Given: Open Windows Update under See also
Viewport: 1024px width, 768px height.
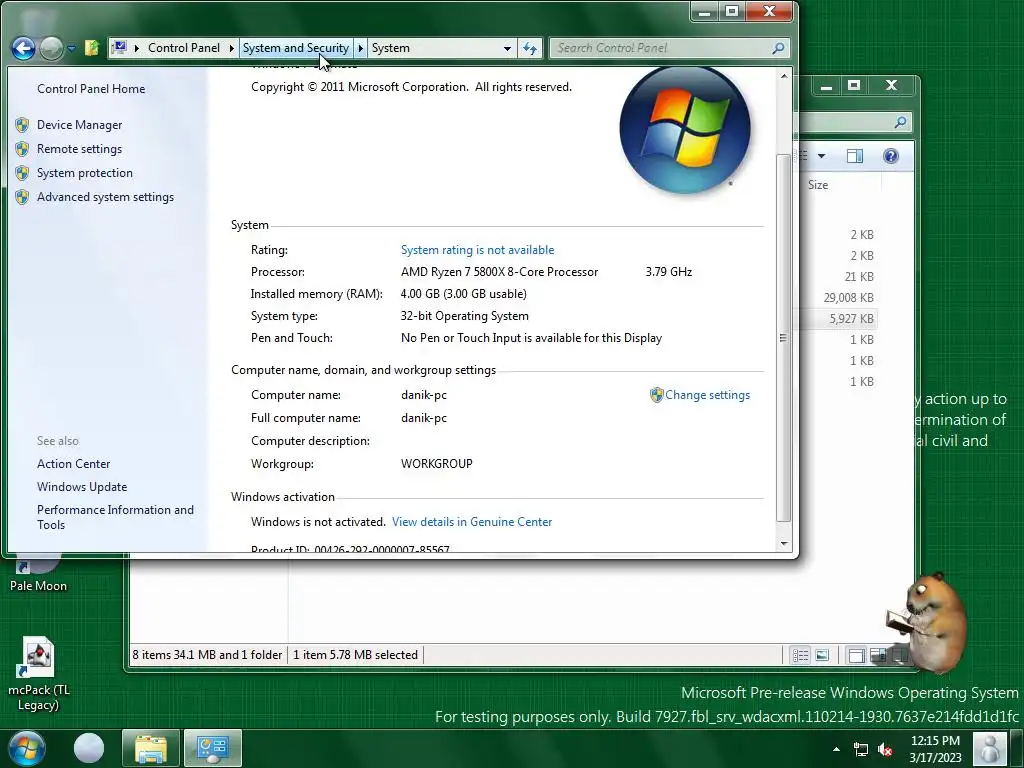Looking at the screenshot, I should [x=82, y=487].
